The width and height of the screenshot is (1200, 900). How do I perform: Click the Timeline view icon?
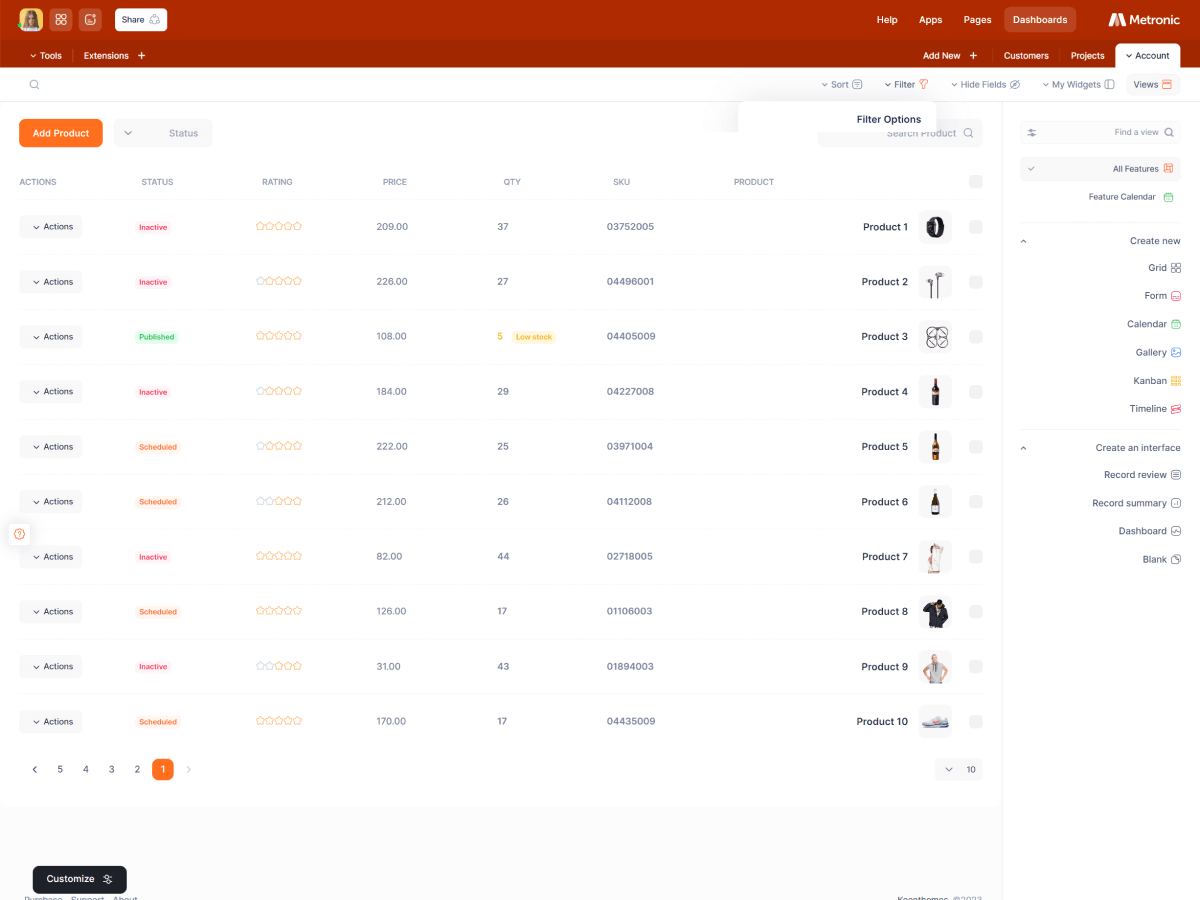point(1176,409)
